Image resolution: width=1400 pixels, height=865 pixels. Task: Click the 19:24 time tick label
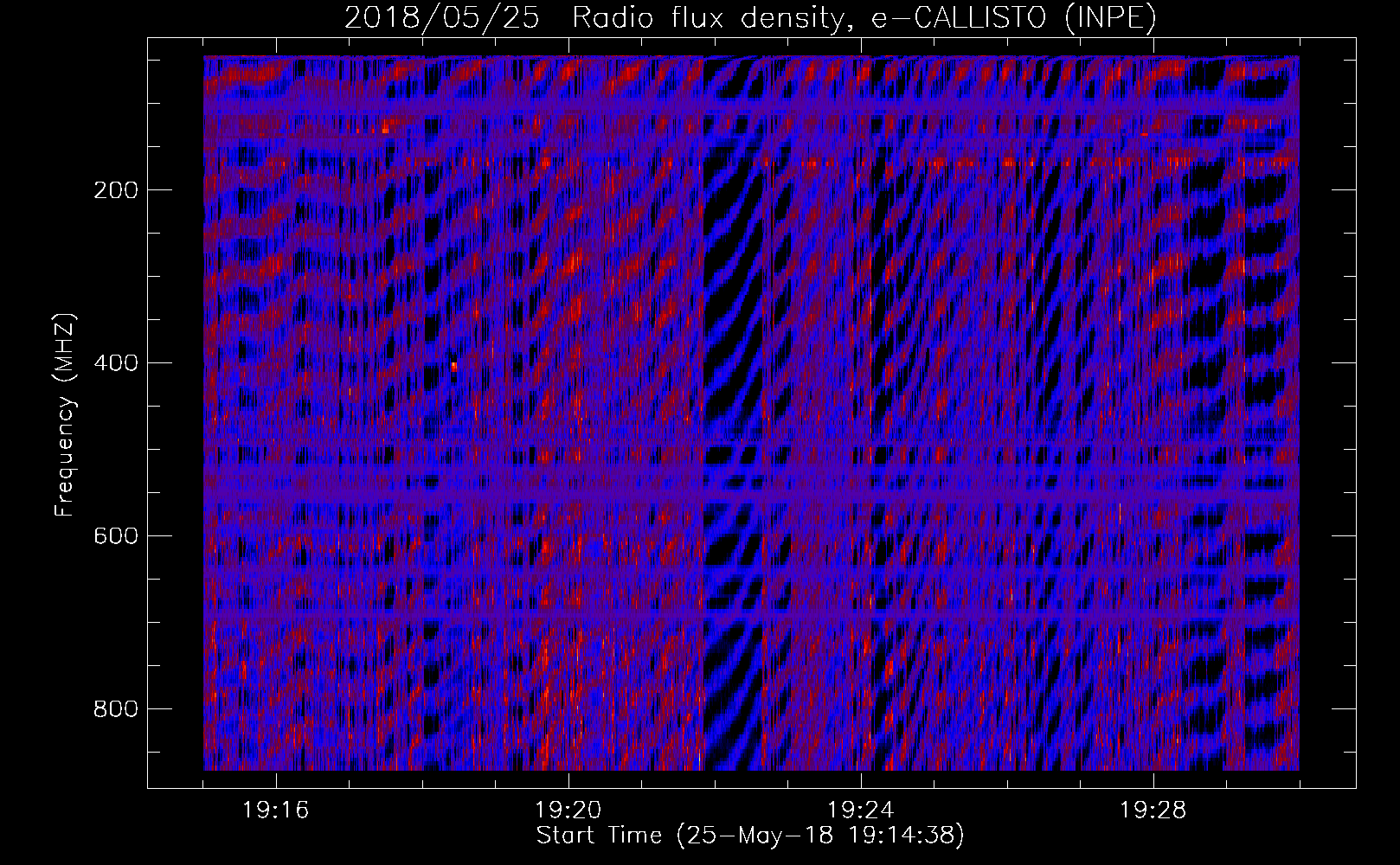[861, 811]
